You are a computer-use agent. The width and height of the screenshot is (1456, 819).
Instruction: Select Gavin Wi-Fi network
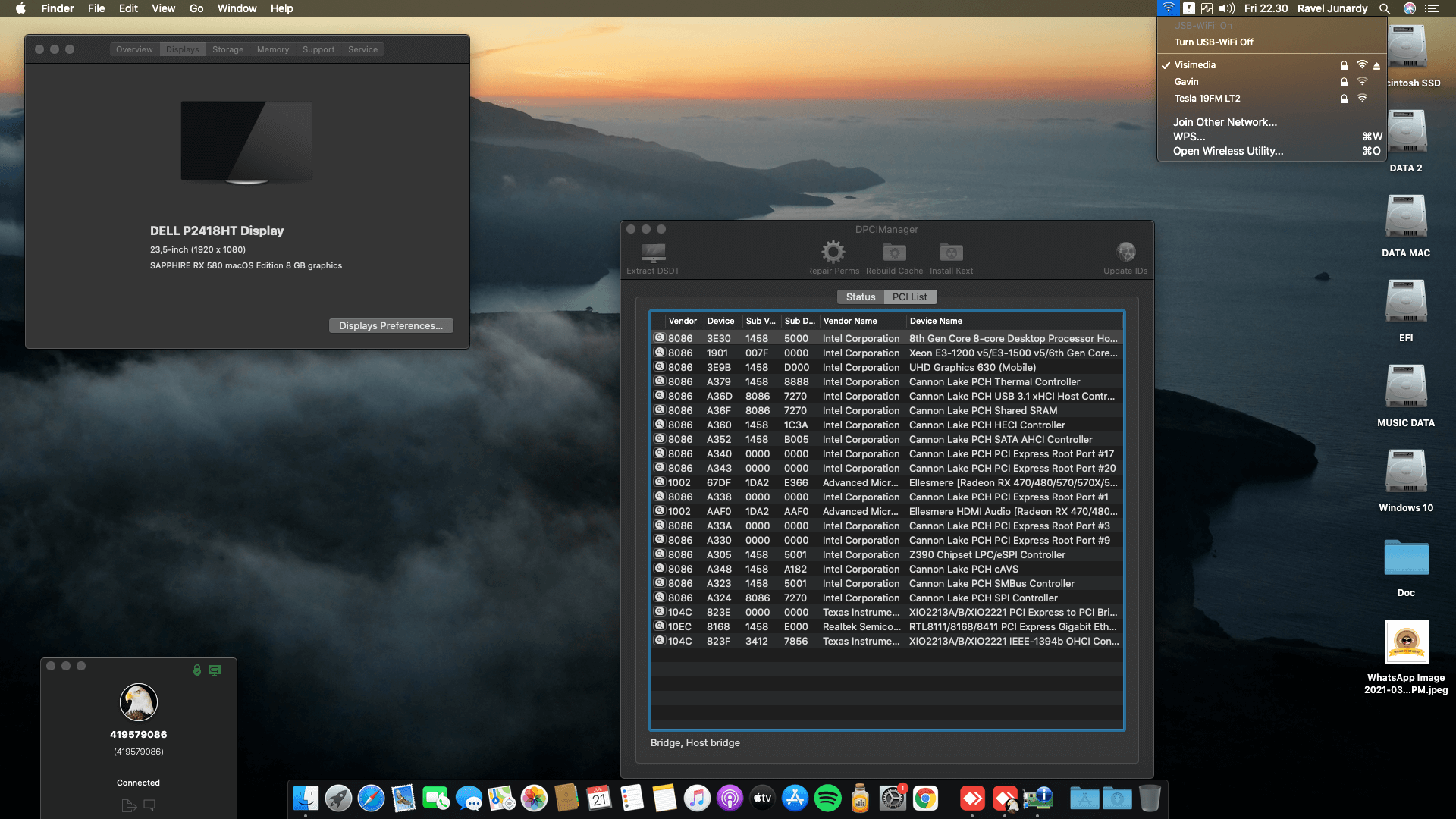1272,82
